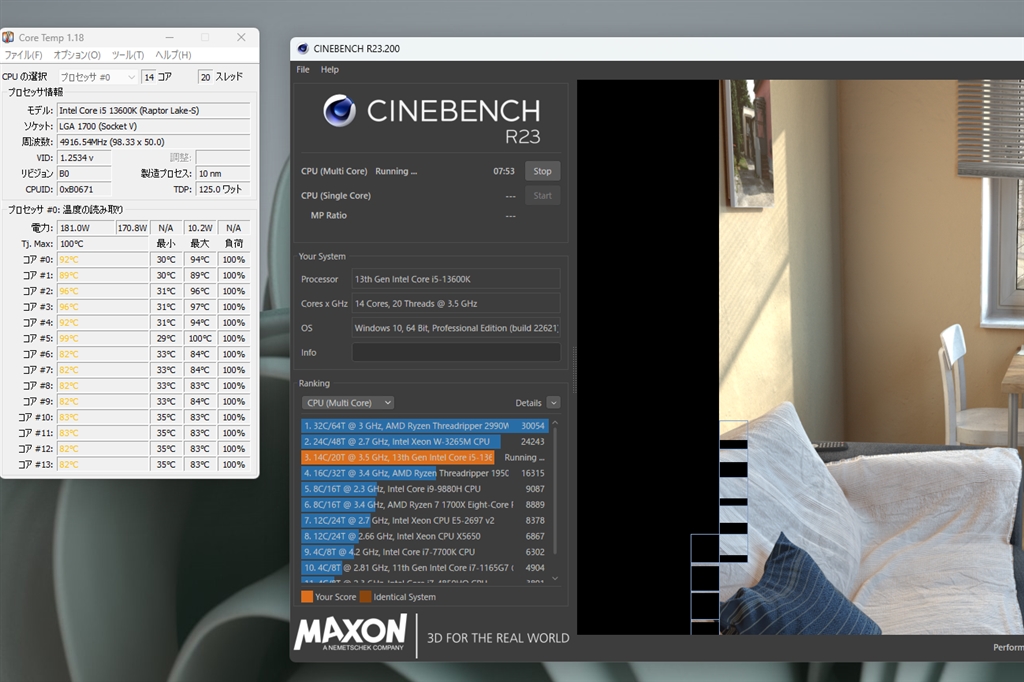Select ranking entry Intel Xeon W-3265M CPU
The width and height of the screenshot is (1024, 682).
(424, 442)
